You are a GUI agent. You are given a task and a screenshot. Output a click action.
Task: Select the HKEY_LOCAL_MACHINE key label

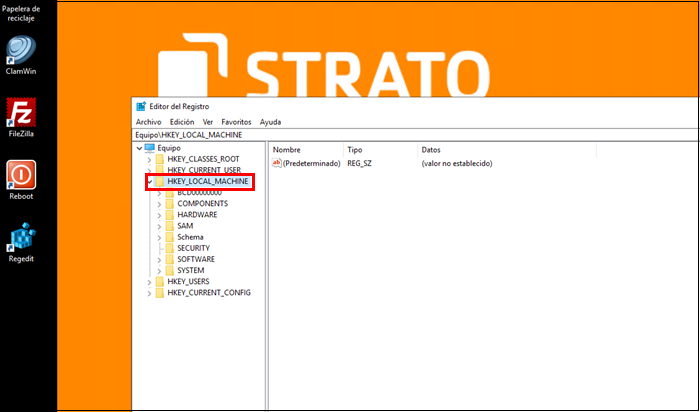[208, 181]
